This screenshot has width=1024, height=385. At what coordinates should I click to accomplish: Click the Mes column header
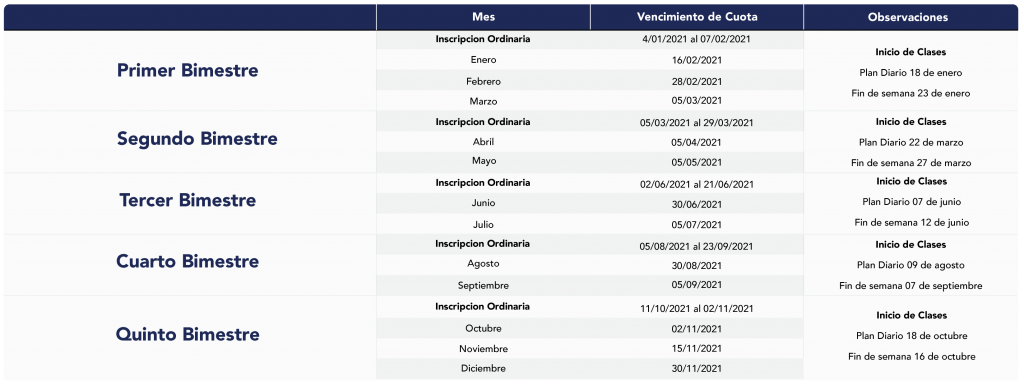coord(483,17)
